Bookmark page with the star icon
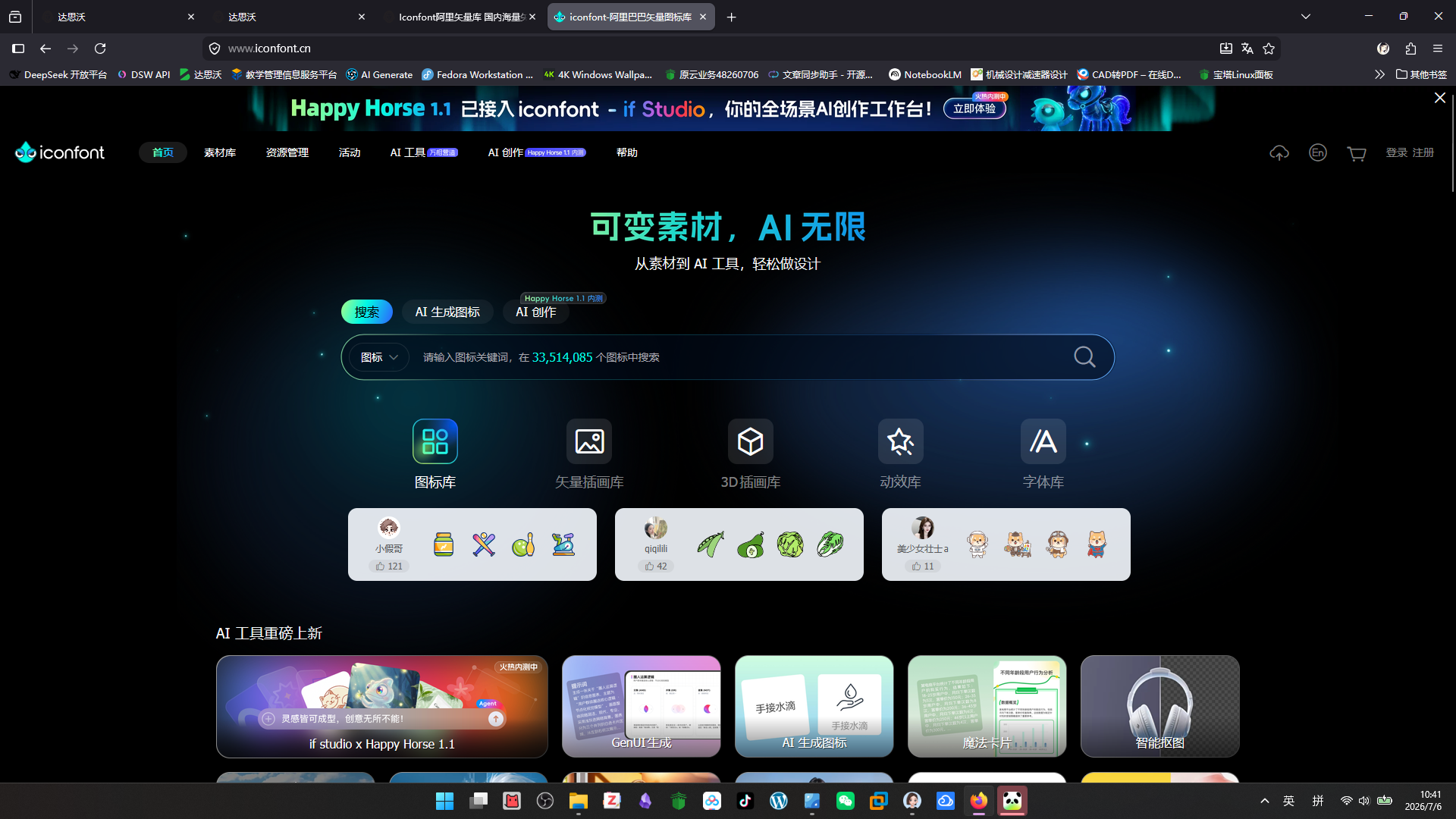1456x819 pixels. point(1269,49)
